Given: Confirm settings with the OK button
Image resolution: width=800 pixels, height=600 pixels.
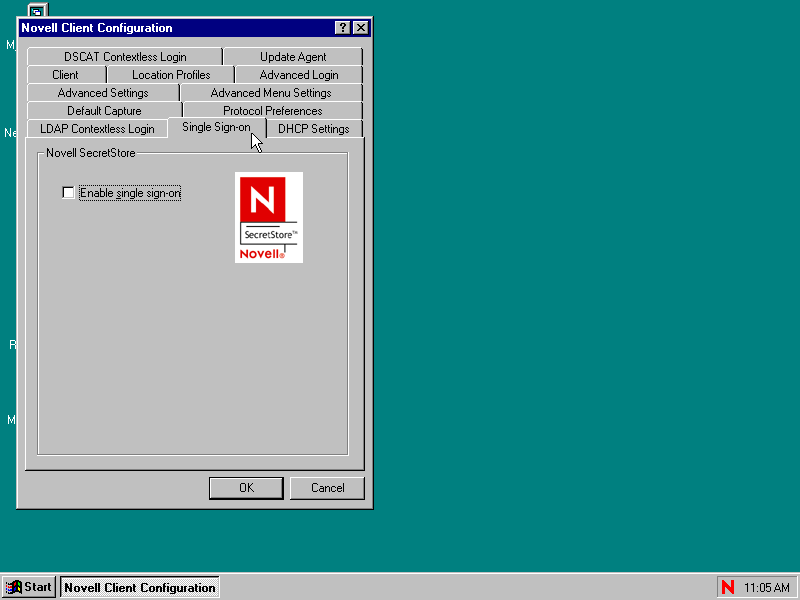Looking at the screenshot, I should (246, 488).
